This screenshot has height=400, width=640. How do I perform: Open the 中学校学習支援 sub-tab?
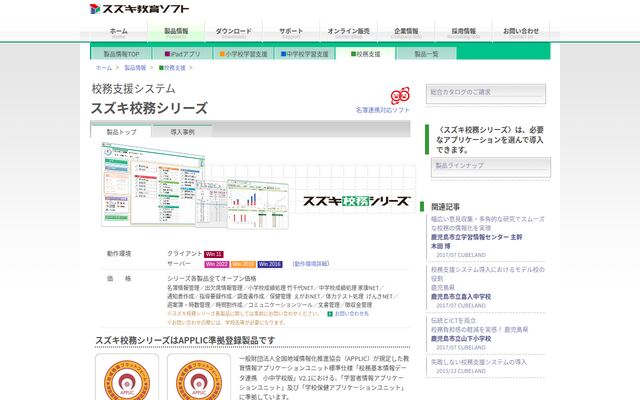[x=304, y=54]
